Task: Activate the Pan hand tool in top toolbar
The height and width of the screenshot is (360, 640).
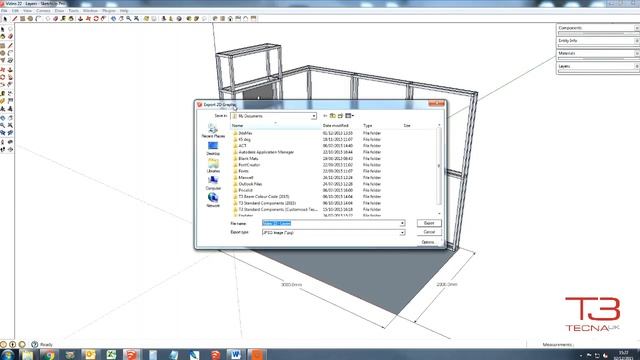Action: (121, 19)
